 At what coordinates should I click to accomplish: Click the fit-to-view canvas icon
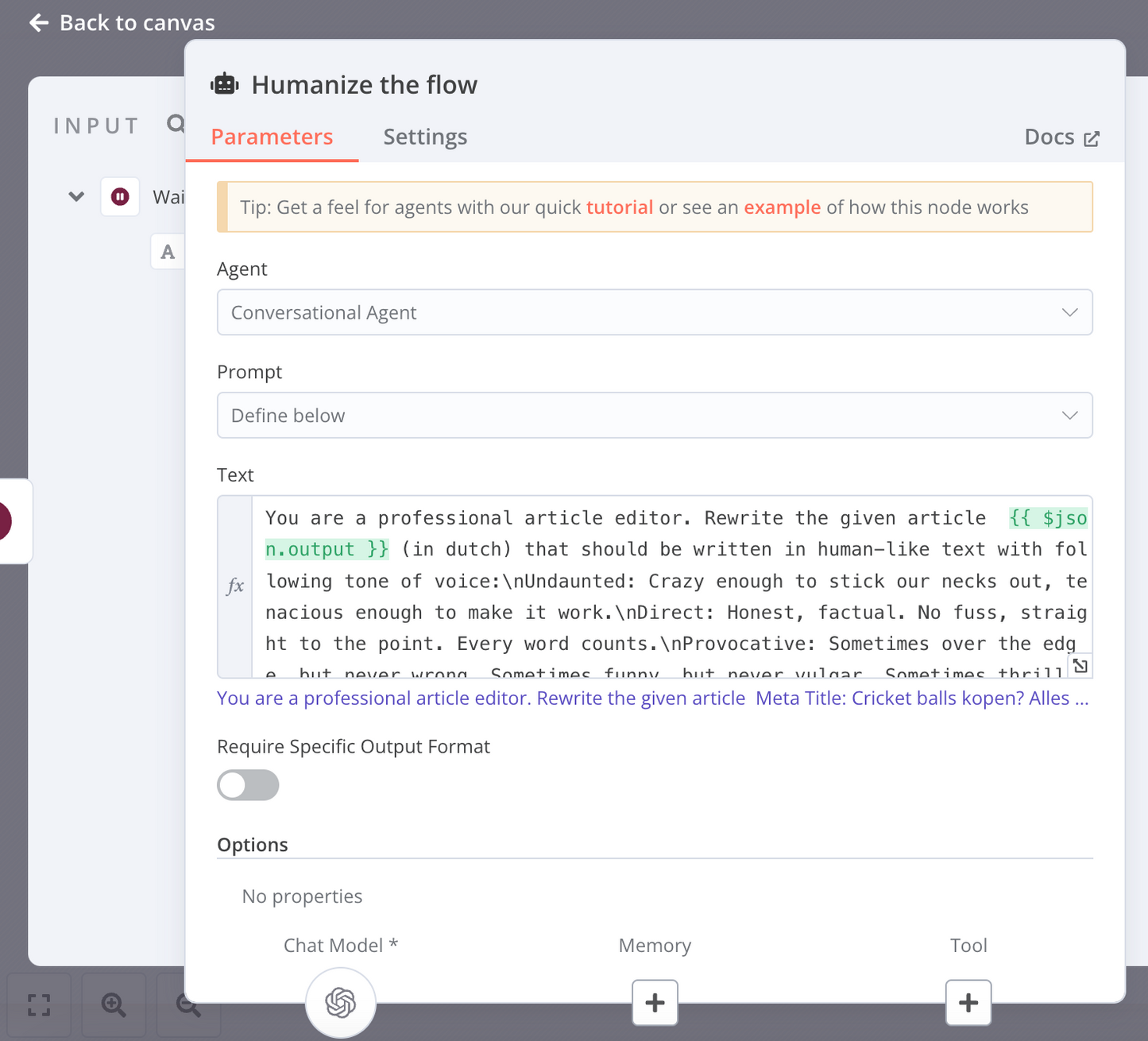[39, 1005]
